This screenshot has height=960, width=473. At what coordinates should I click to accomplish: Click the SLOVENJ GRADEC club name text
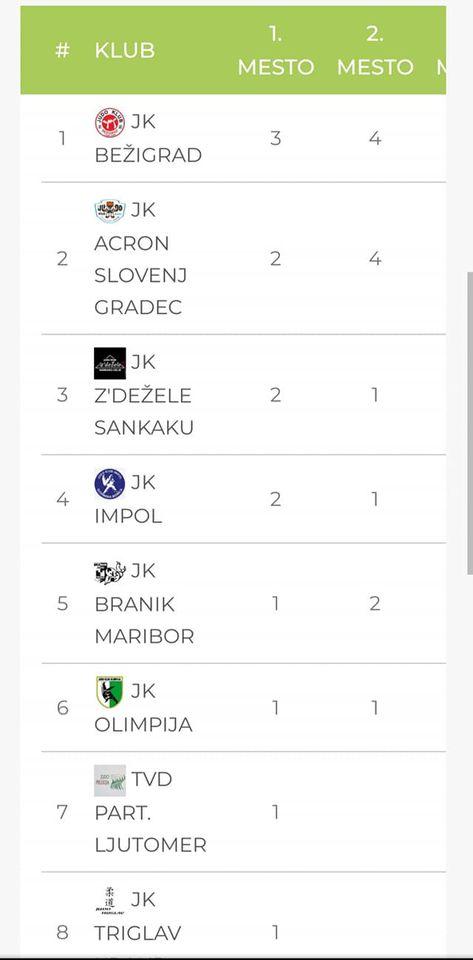click(141, 291)
